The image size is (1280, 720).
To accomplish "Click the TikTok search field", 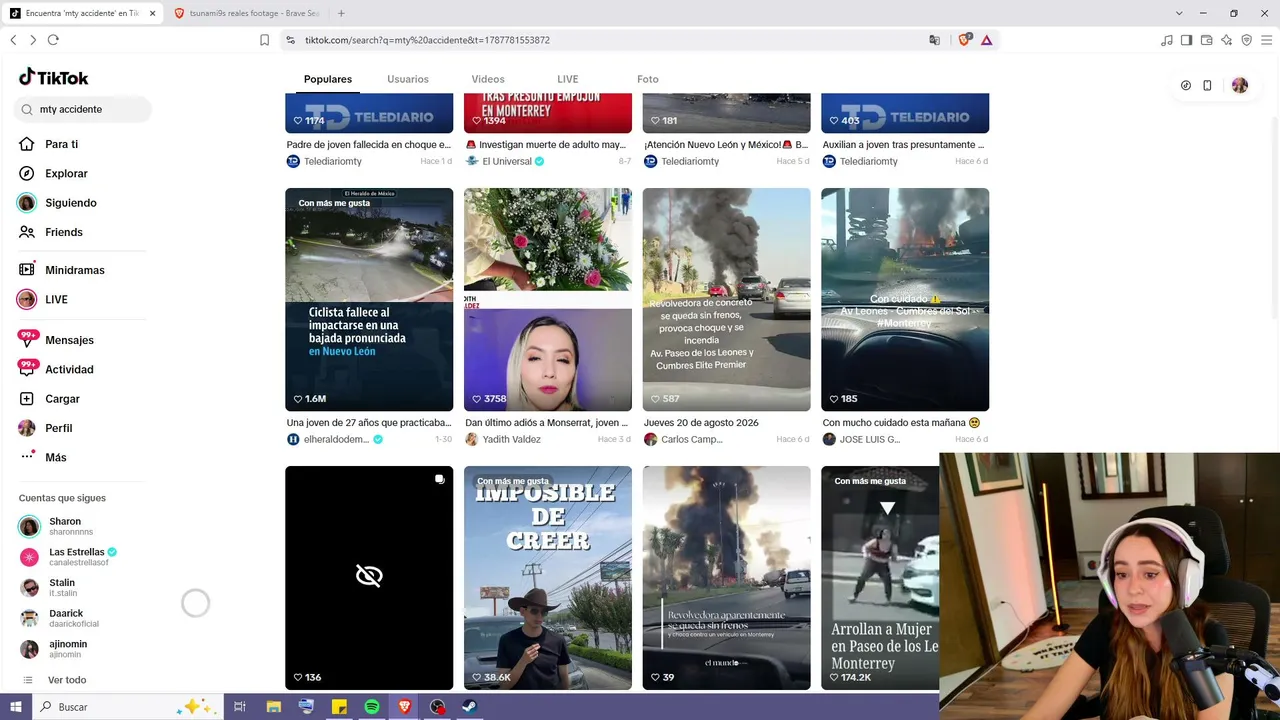I will (84, 109).
